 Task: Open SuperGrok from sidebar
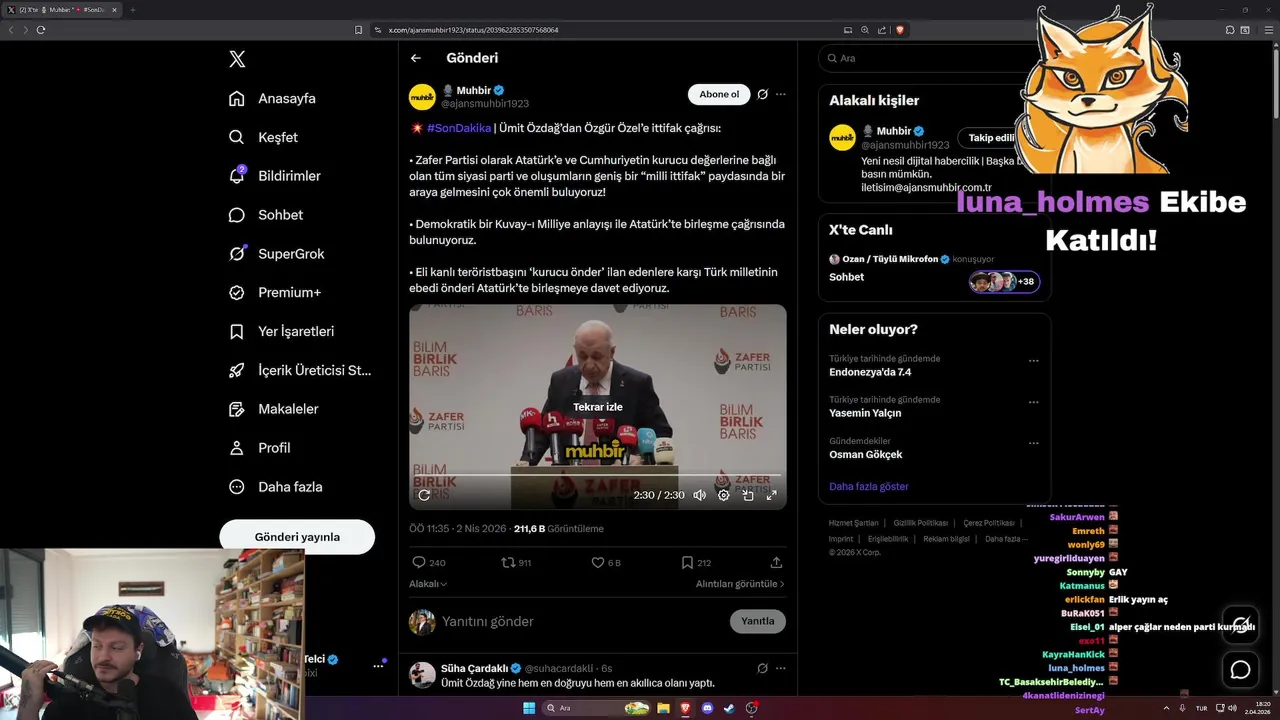tap(276, 254)
